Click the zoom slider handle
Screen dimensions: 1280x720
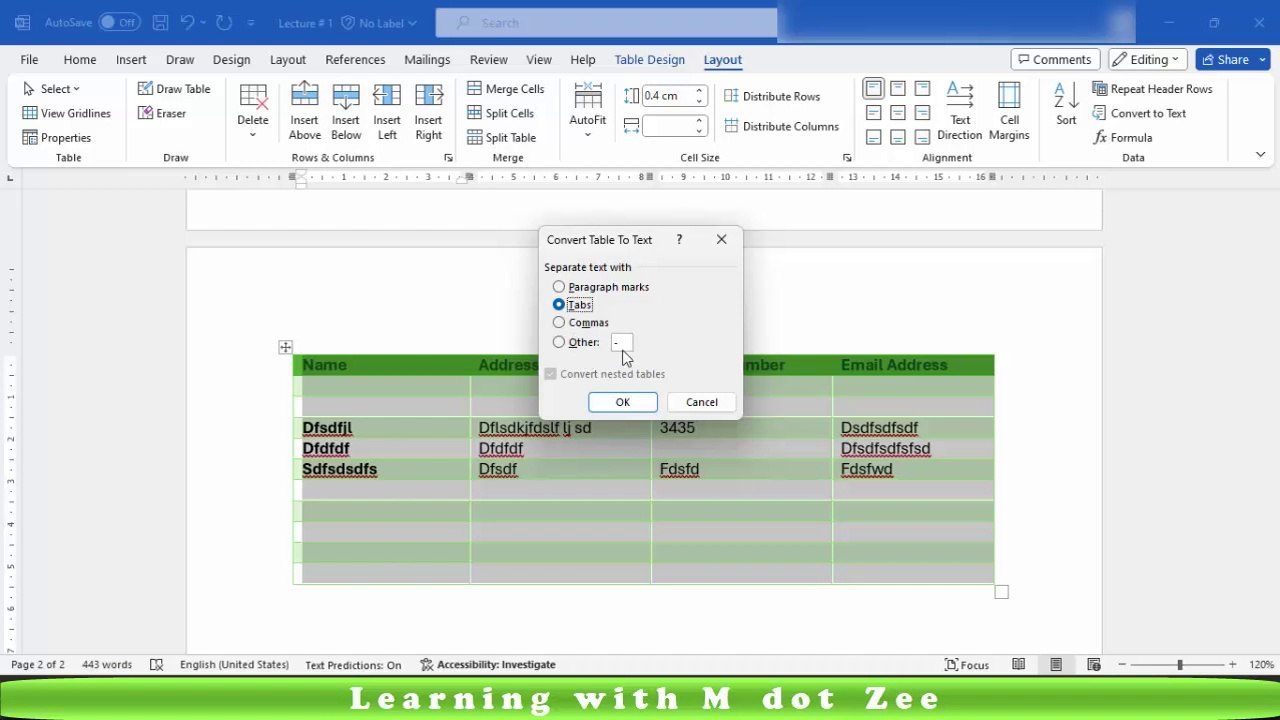1180,664
